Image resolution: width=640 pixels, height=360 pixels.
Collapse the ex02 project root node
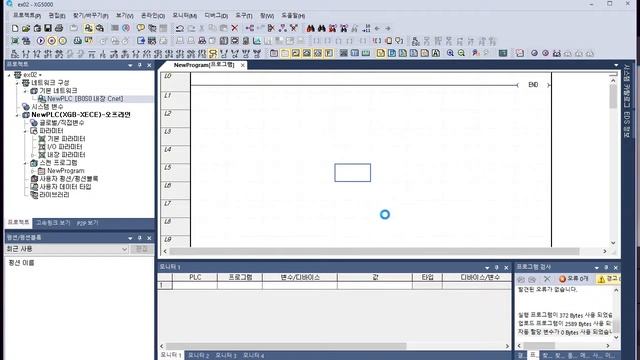pyautogui.click(x=10, y=75)
